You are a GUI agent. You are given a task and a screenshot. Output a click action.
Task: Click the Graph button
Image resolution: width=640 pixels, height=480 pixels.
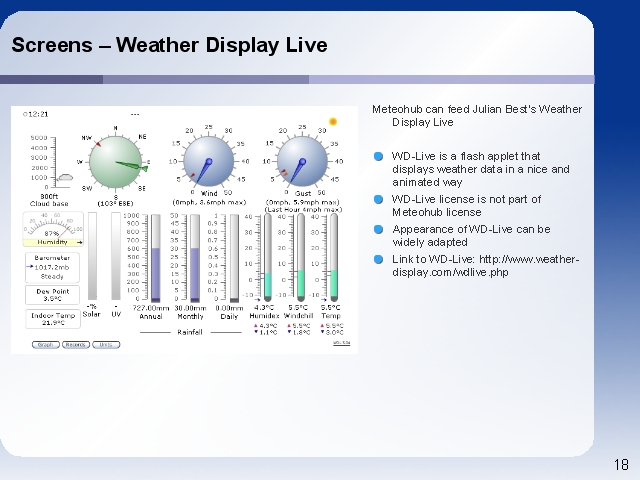46,345
